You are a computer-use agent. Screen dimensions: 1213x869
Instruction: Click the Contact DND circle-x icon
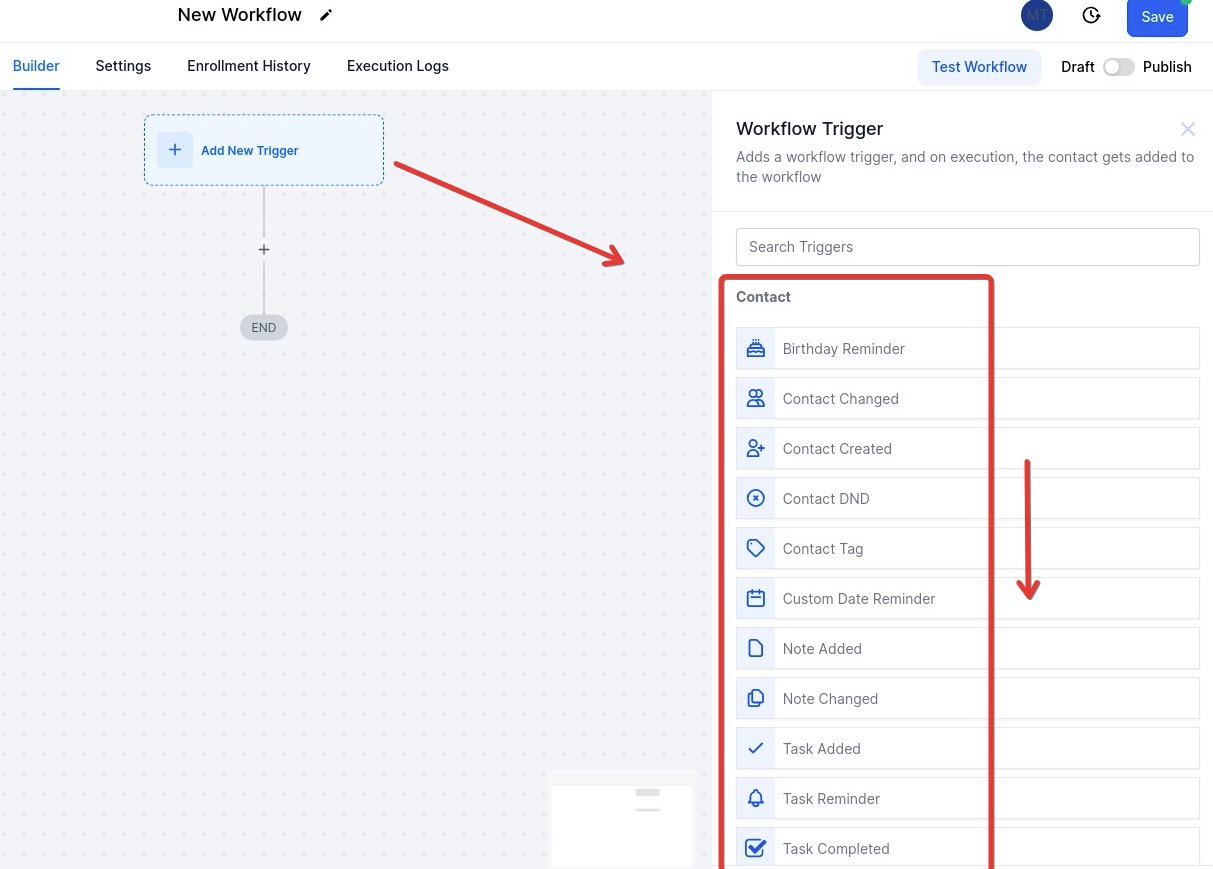pyautogui.click(x=756, y=498)
